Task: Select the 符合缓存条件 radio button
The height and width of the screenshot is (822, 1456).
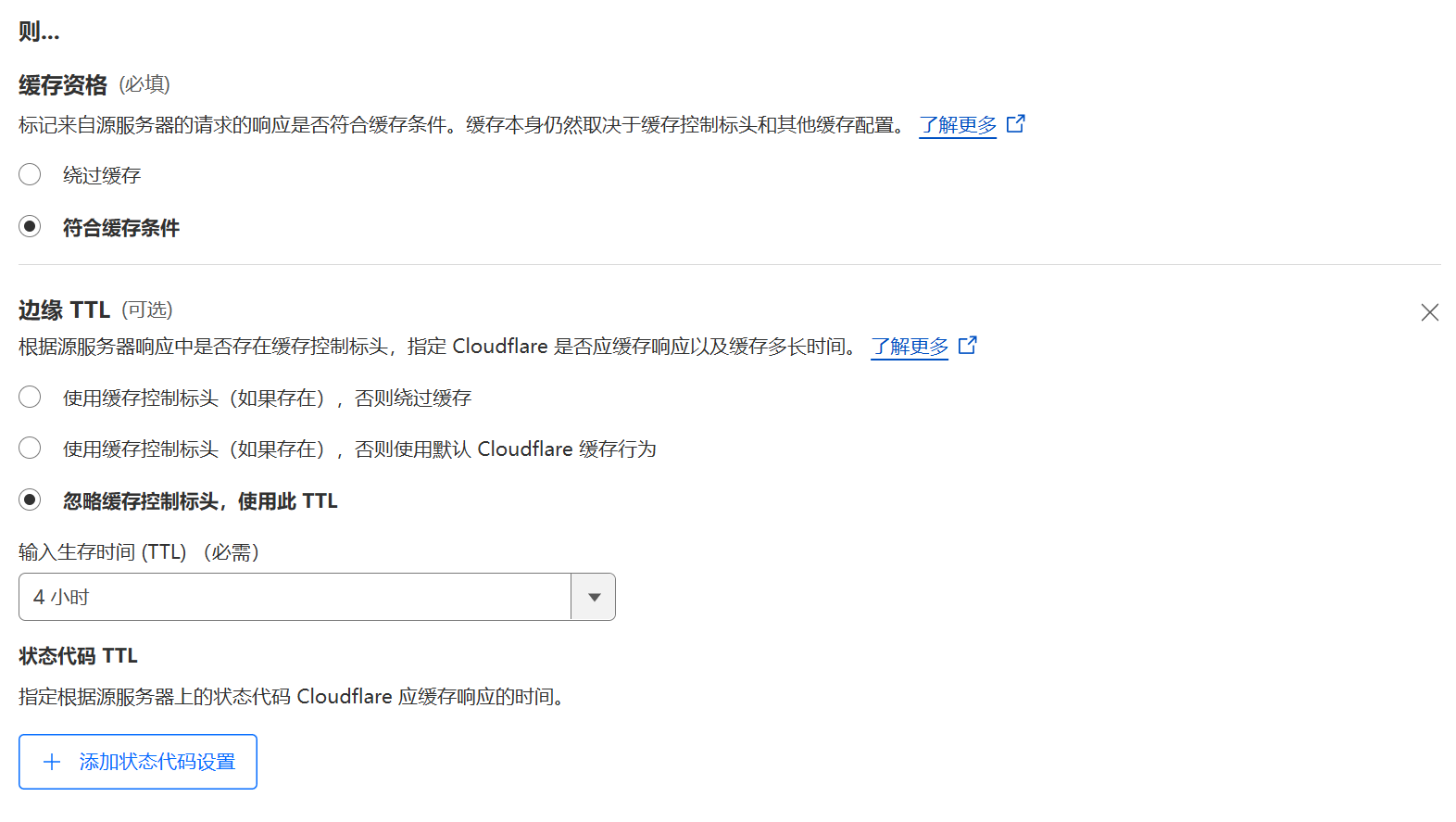Action: (x=30, y=225)
